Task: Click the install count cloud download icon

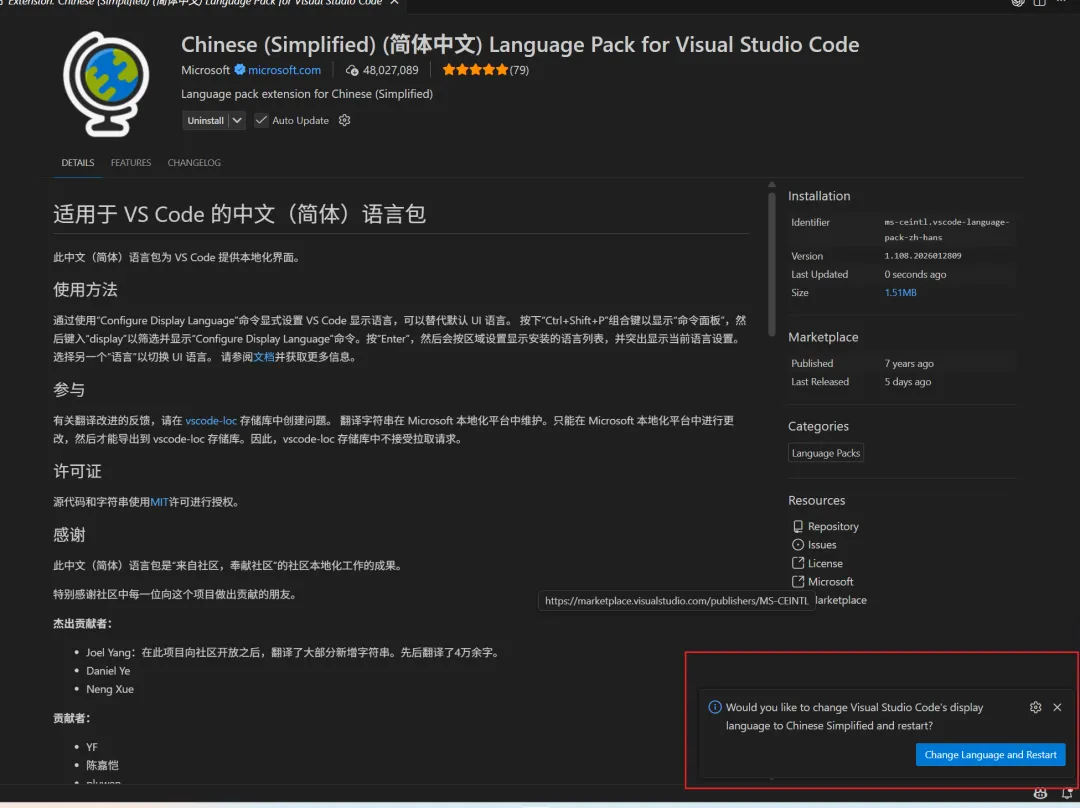Action: 352,70
